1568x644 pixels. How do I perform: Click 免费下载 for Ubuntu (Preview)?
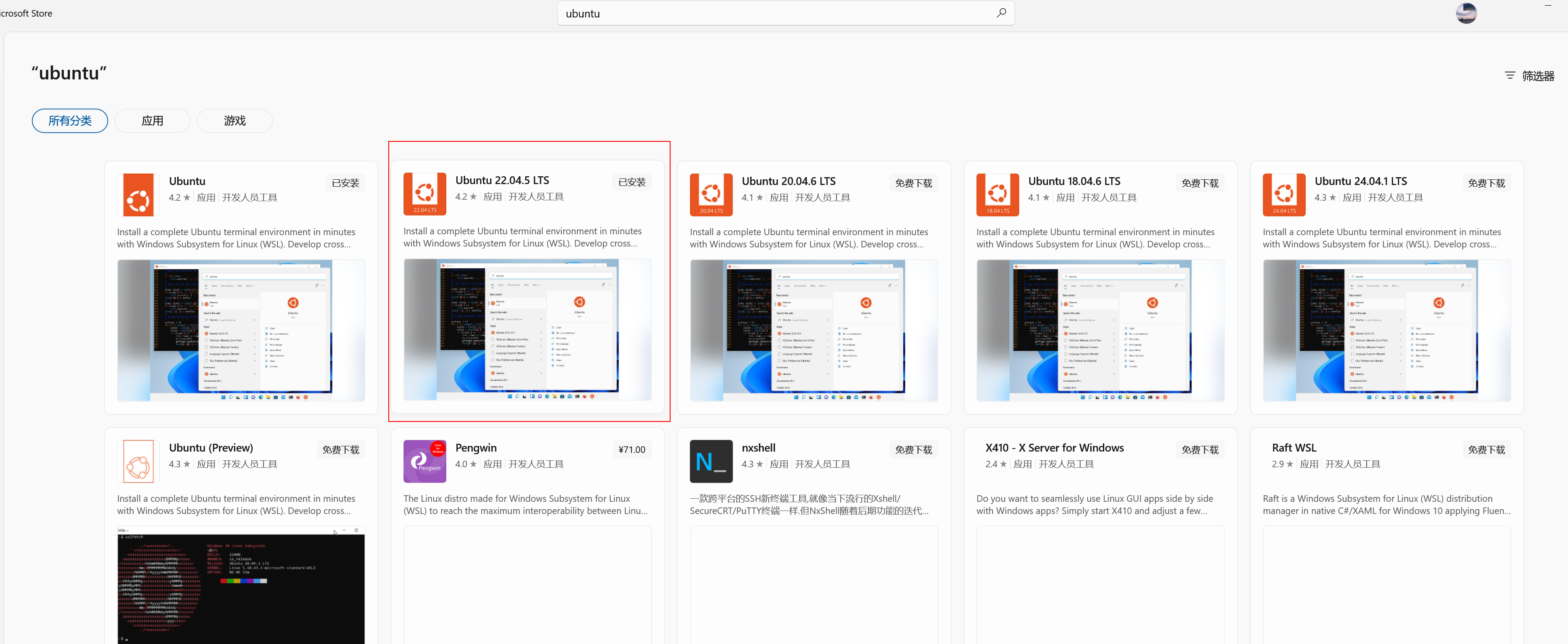click(x=340, y=449)
